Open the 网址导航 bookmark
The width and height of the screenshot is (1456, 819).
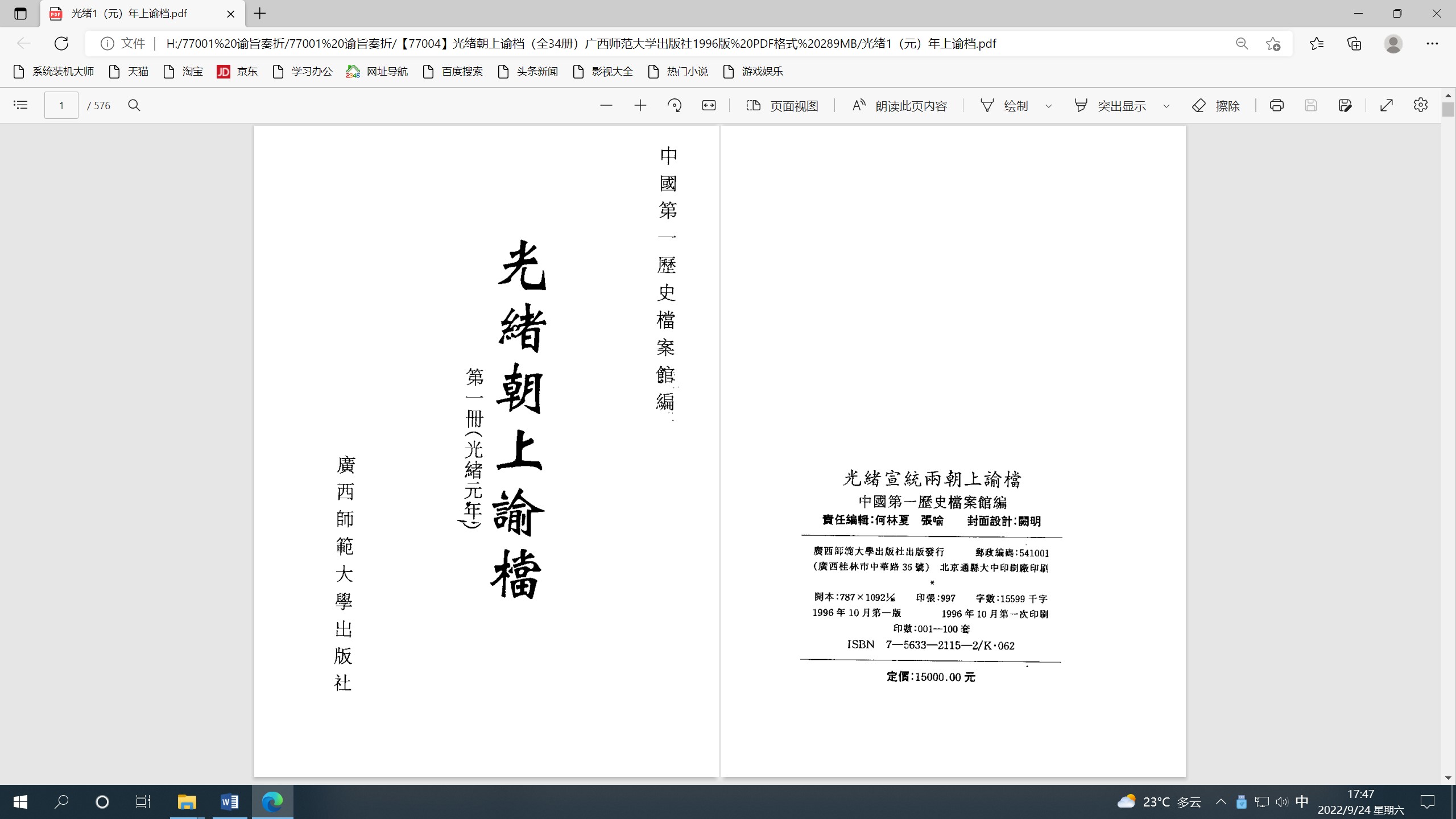pos(377,72)
